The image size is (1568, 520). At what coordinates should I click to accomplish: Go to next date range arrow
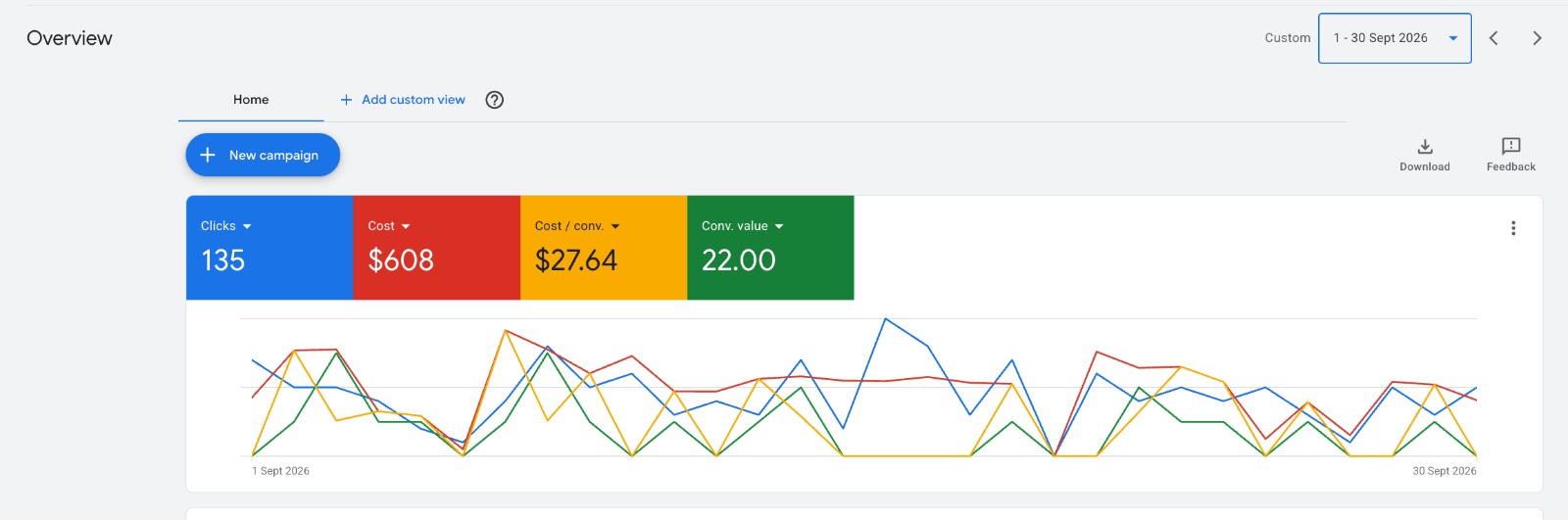(1537, 38)
